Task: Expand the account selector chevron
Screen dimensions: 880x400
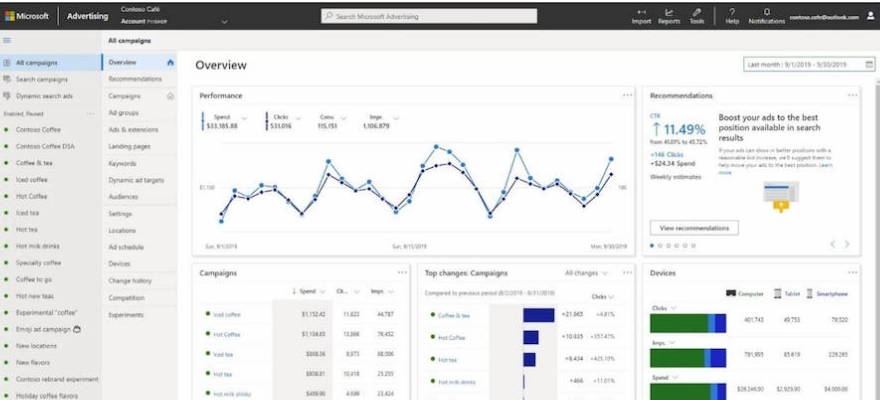Action: 225,21
